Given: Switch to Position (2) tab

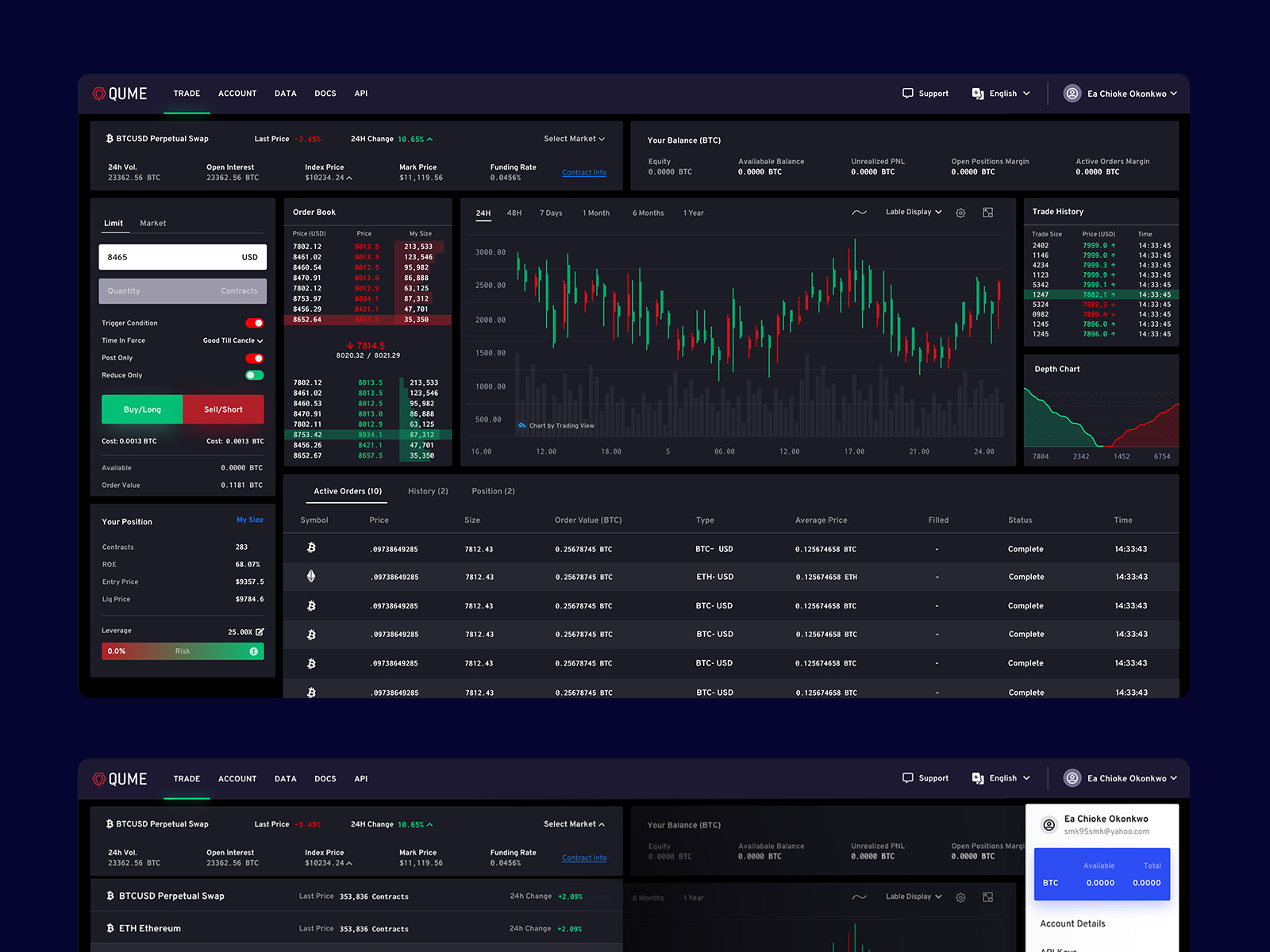Looking at the screenshot, I should 493,491.
